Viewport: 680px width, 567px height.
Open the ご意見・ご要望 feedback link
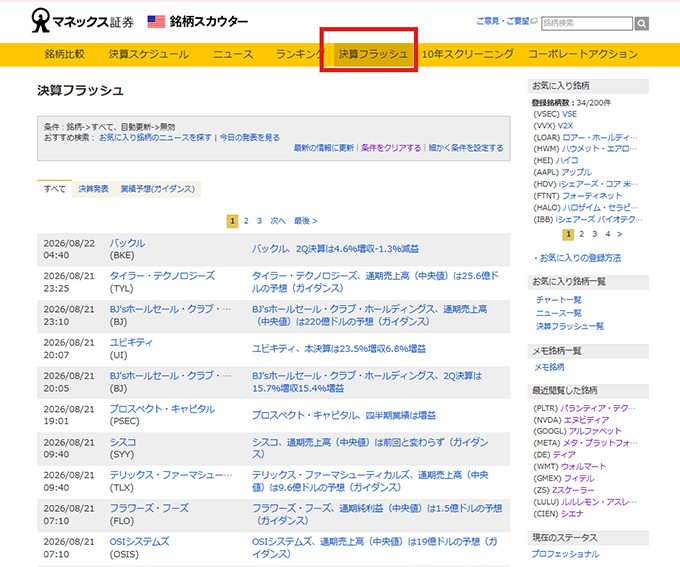click(x=503, y=21)
